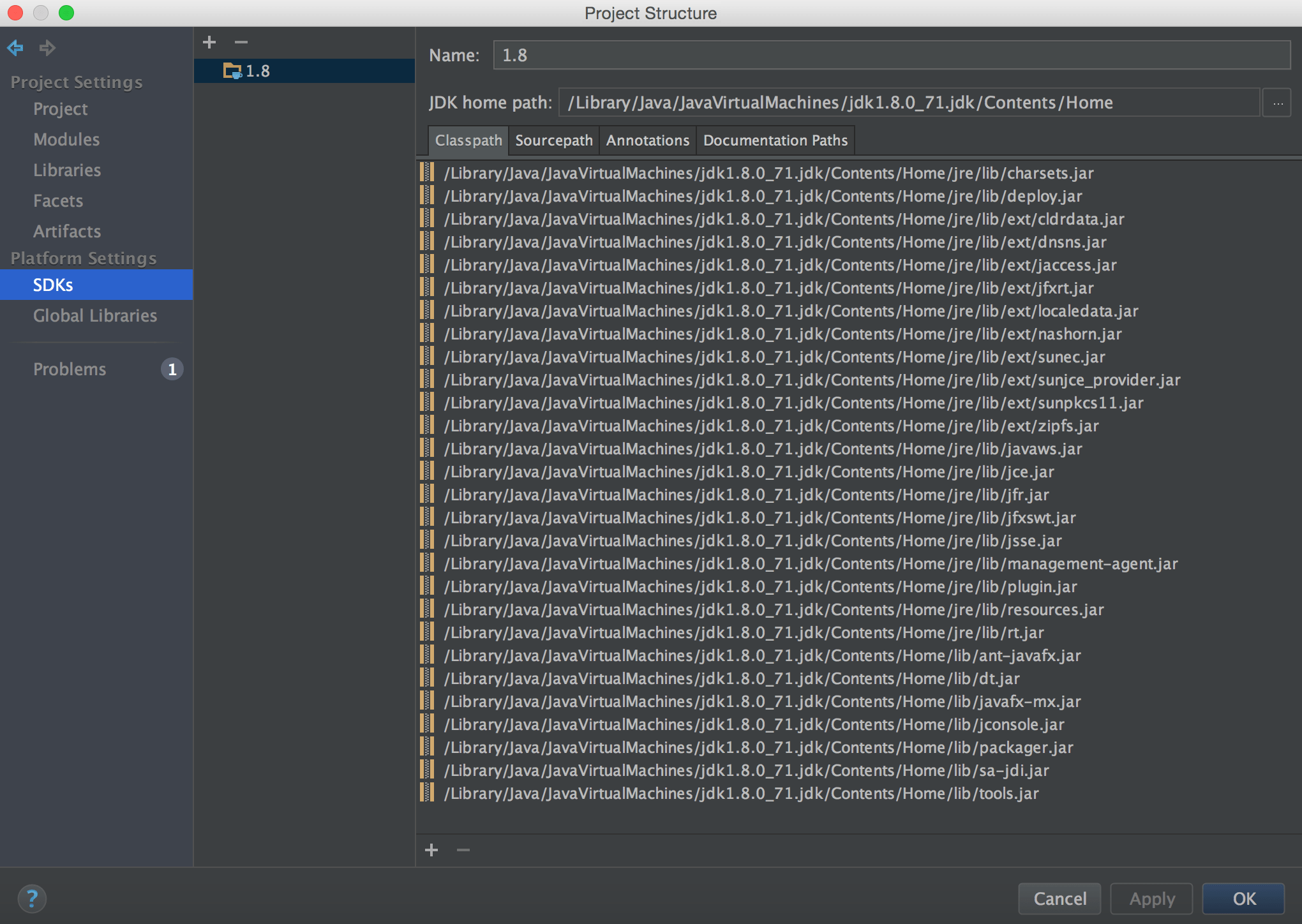Click into the SDK Name field
Viewport: 1302px width, 924px height.
coord(891,56)
